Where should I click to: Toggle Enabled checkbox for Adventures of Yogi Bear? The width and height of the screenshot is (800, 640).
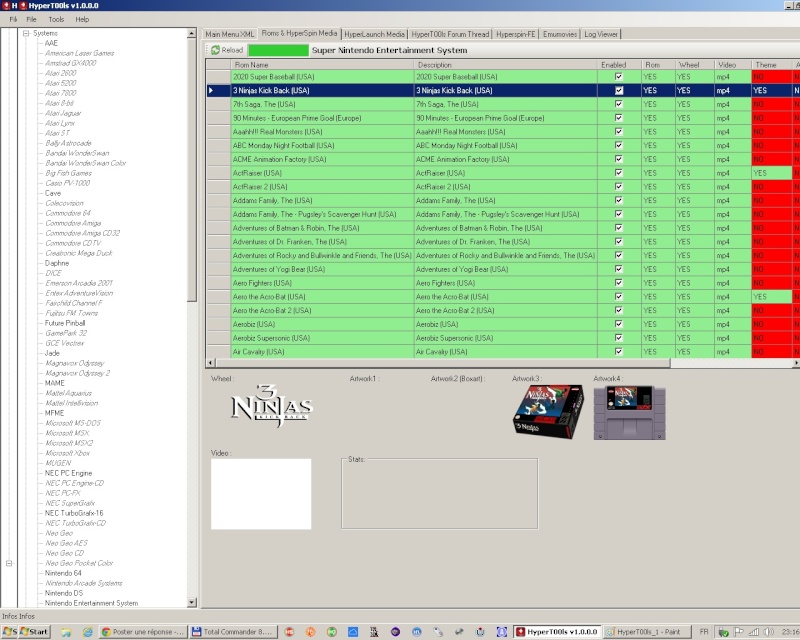click(x=619, y=269)
